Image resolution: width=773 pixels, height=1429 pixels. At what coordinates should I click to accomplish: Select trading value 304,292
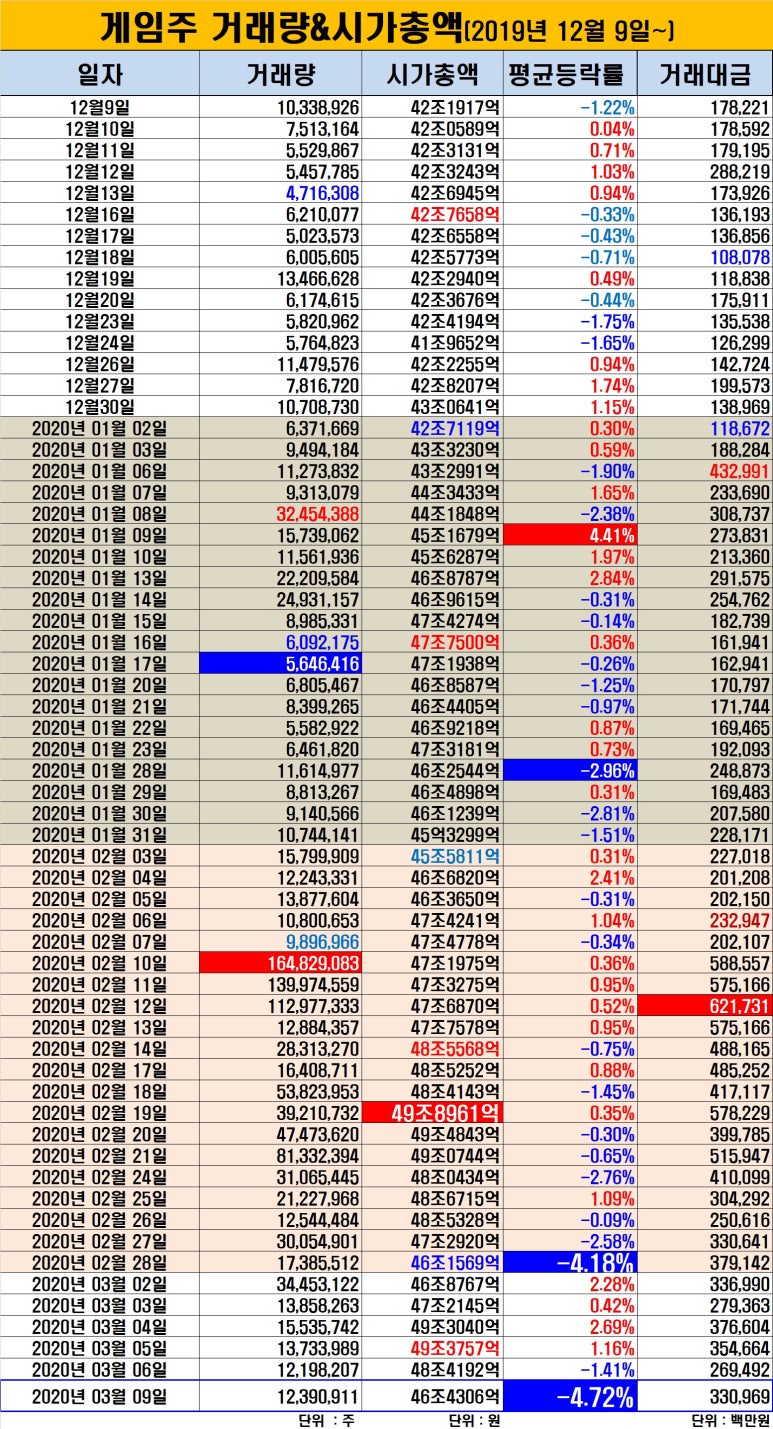742,1197
